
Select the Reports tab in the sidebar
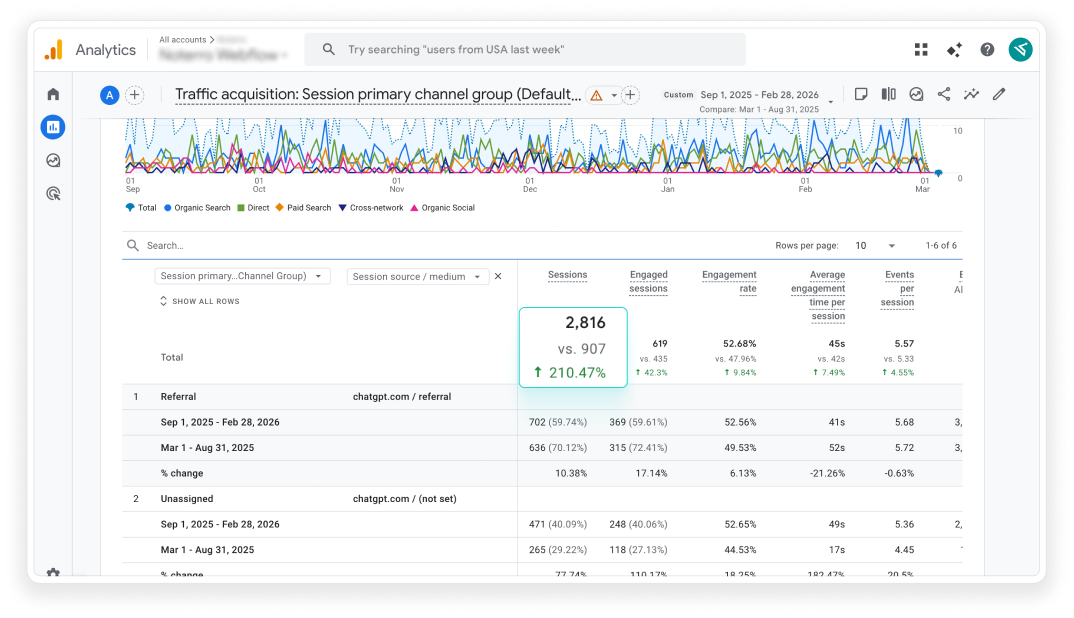pos(53,127)
